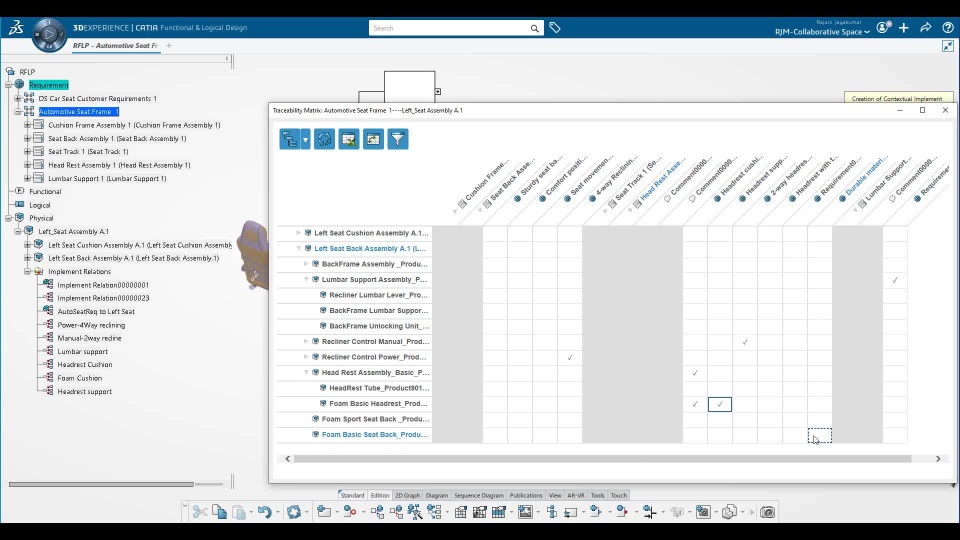This screenshot has height=540, width=960.
Task: Switch to the Standard toolbar tab
Action: point(352,495)
